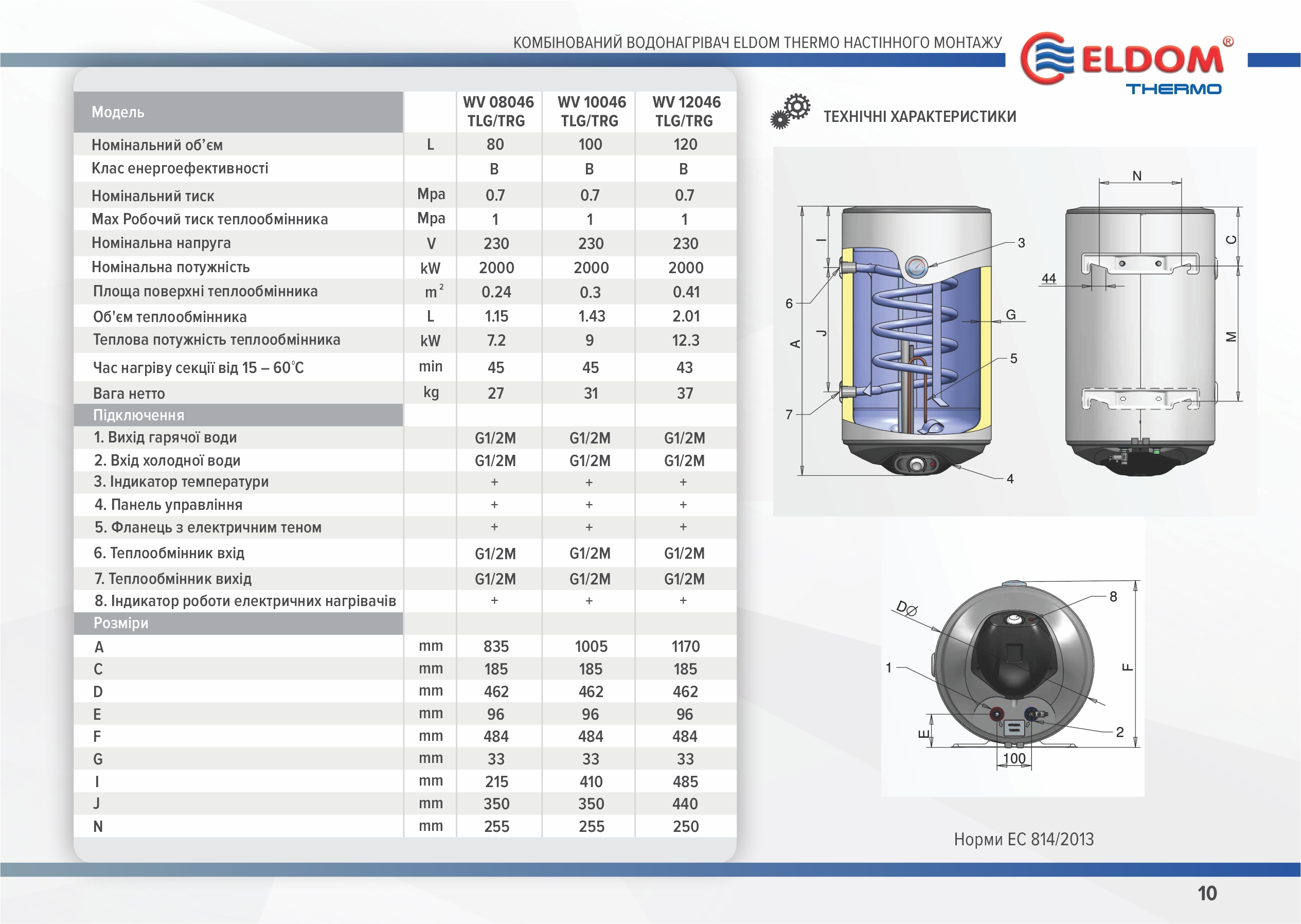Click 'Теплова потужність теплообмінника' row label
This screenshot has width=1301, height=924.
click(217, 340)
